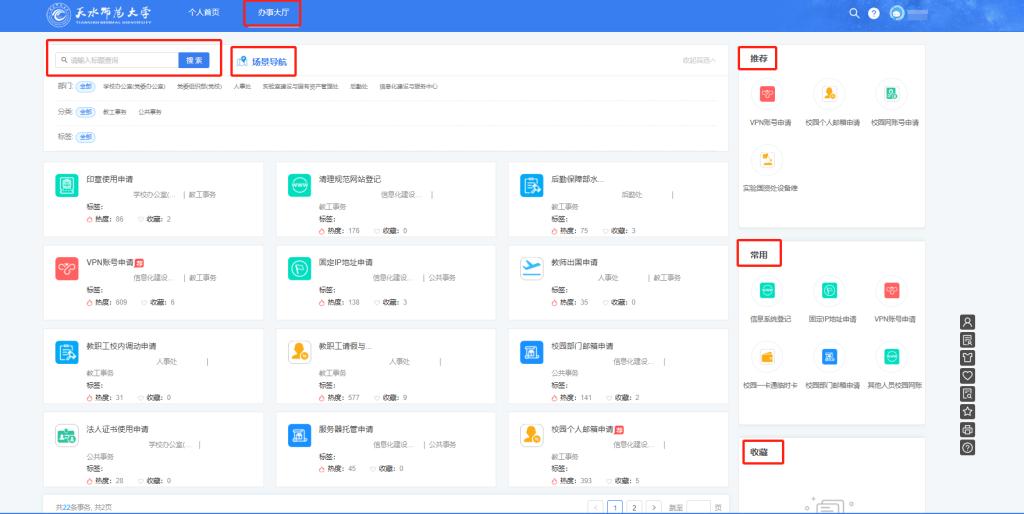Open the 印章使用申请 service icon
The image size is (1024, 514).
click(x=67, y=185)
